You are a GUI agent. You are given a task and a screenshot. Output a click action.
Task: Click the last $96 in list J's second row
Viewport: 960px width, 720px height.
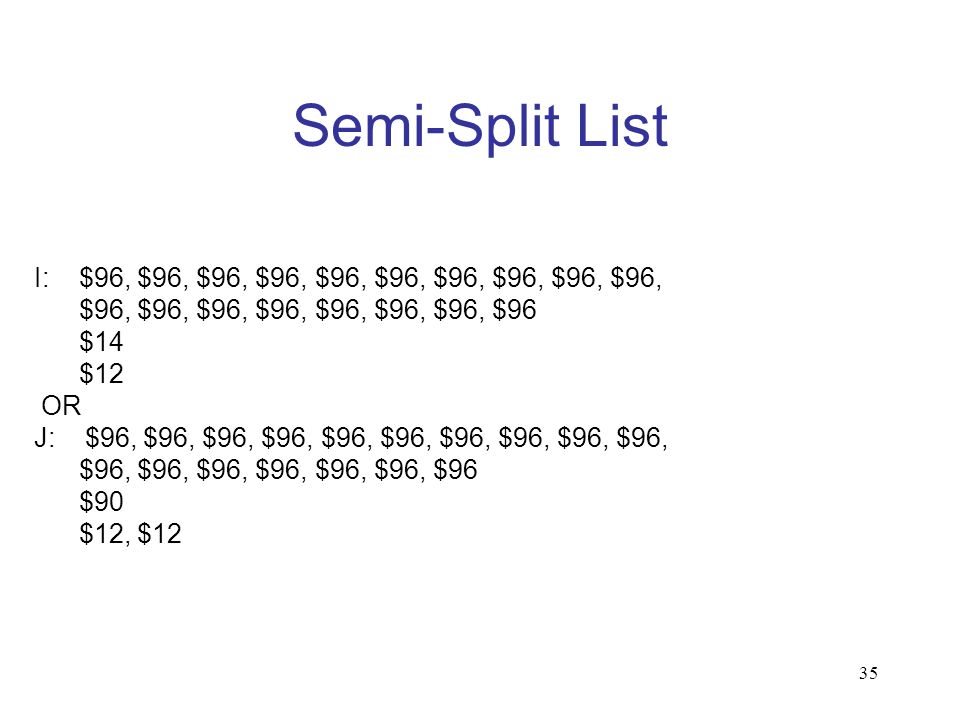456,469
